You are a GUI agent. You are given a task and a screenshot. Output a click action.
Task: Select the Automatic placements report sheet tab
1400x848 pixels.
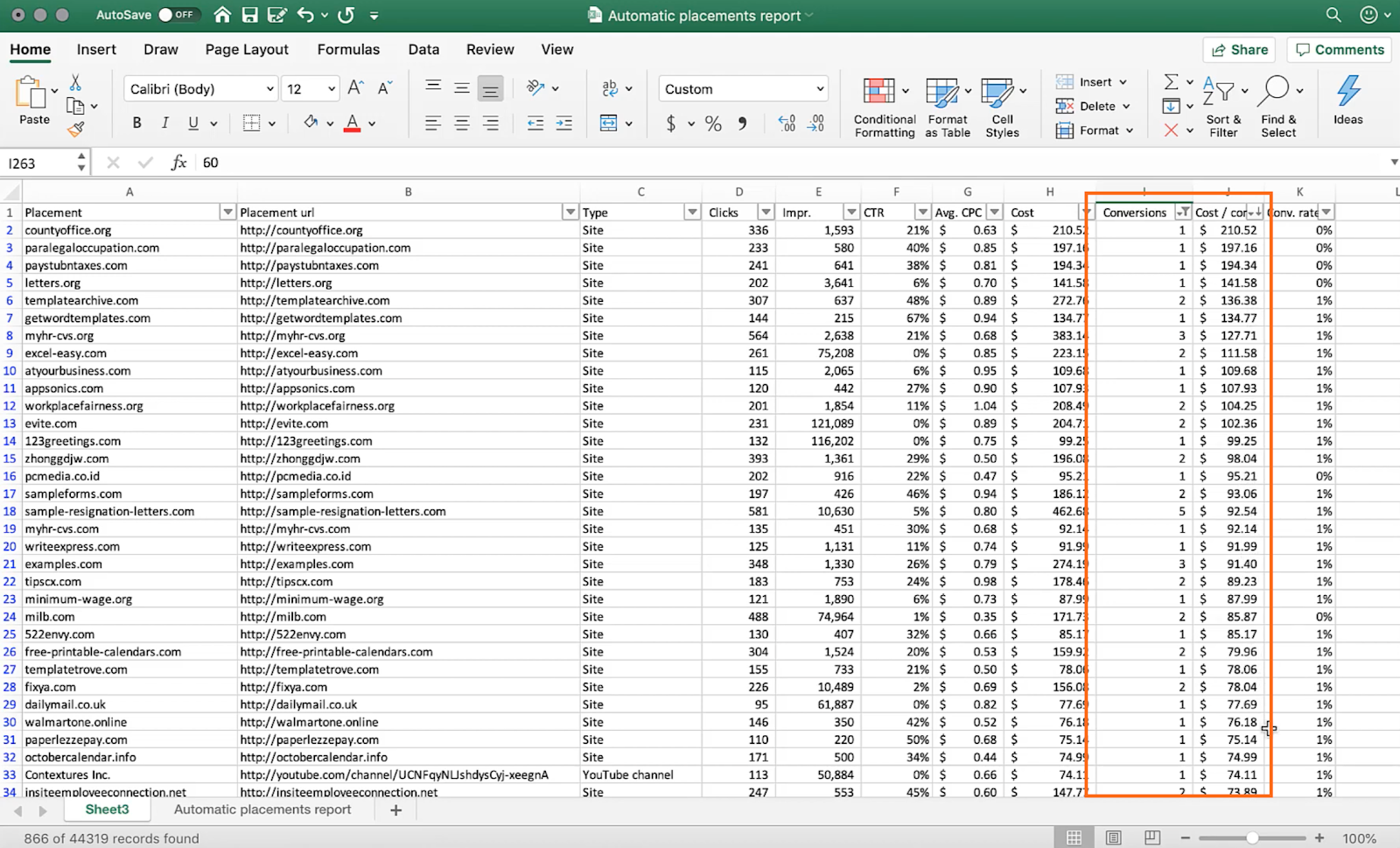tap(262, 809)
